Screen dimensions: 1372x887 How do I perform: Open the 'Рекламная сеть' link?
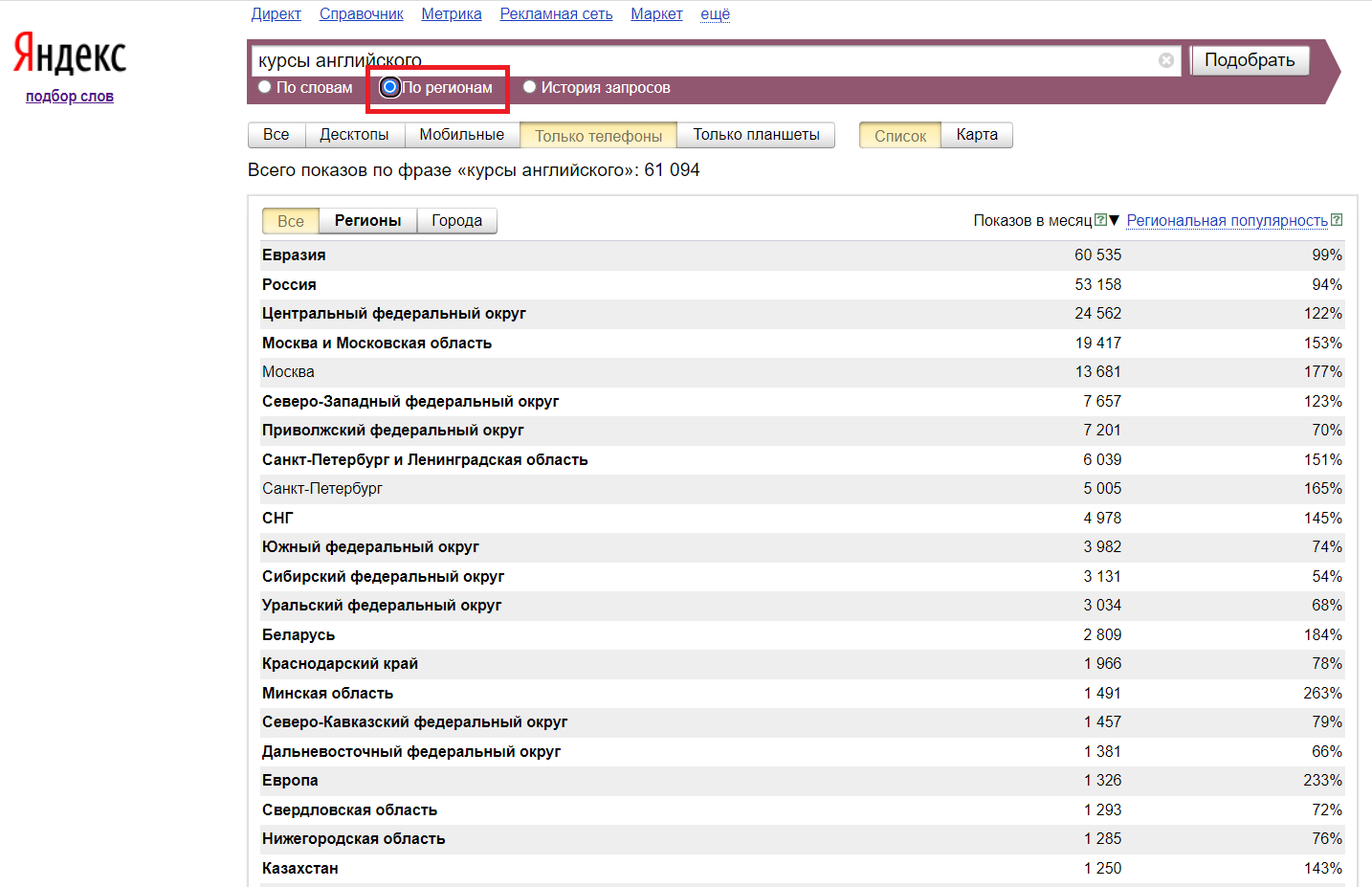pyautogui.click(x=556, y=13)
